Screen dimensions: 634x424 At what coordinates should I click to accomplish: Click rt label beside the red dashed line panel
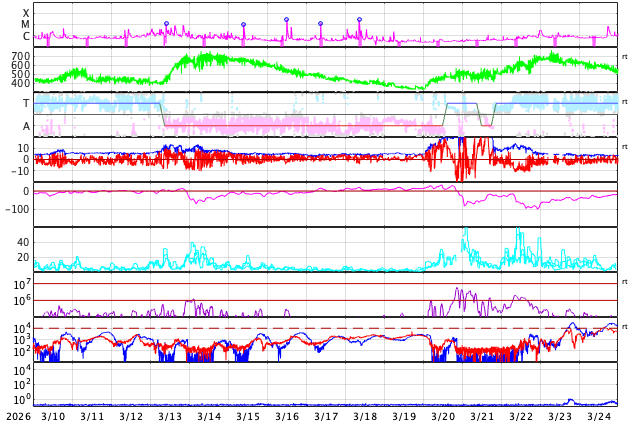click(625, 327)
